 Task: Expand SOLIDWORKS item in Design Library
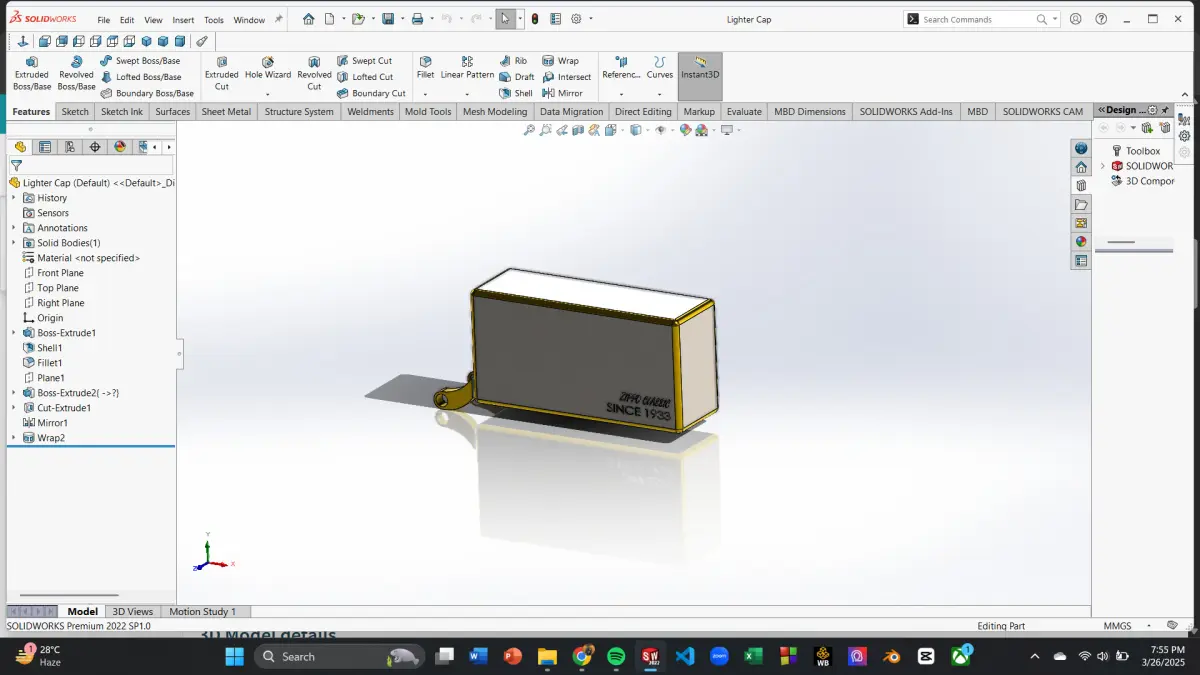pyautogui.click(x=1103, y=166)
